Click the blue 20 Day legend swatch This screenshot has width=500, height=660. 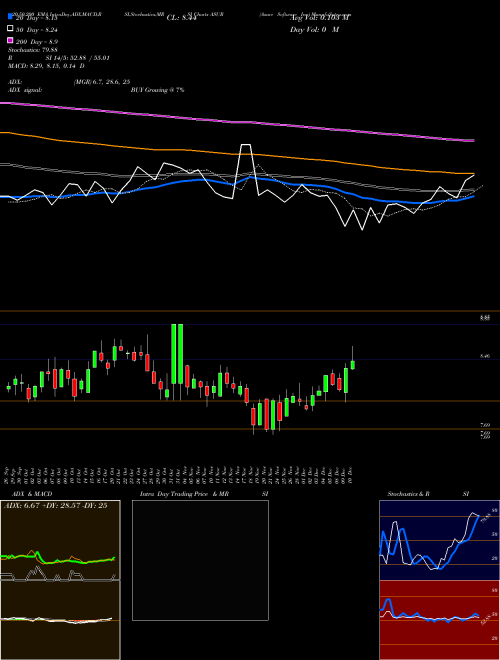coord(11,17)
